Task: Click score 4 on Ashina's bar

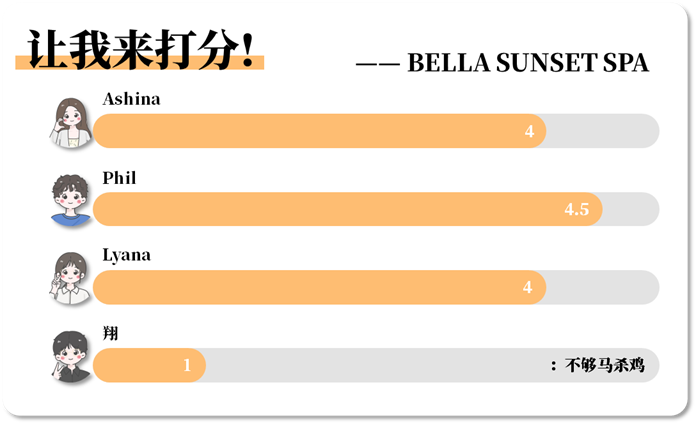Action: point(529,131)
